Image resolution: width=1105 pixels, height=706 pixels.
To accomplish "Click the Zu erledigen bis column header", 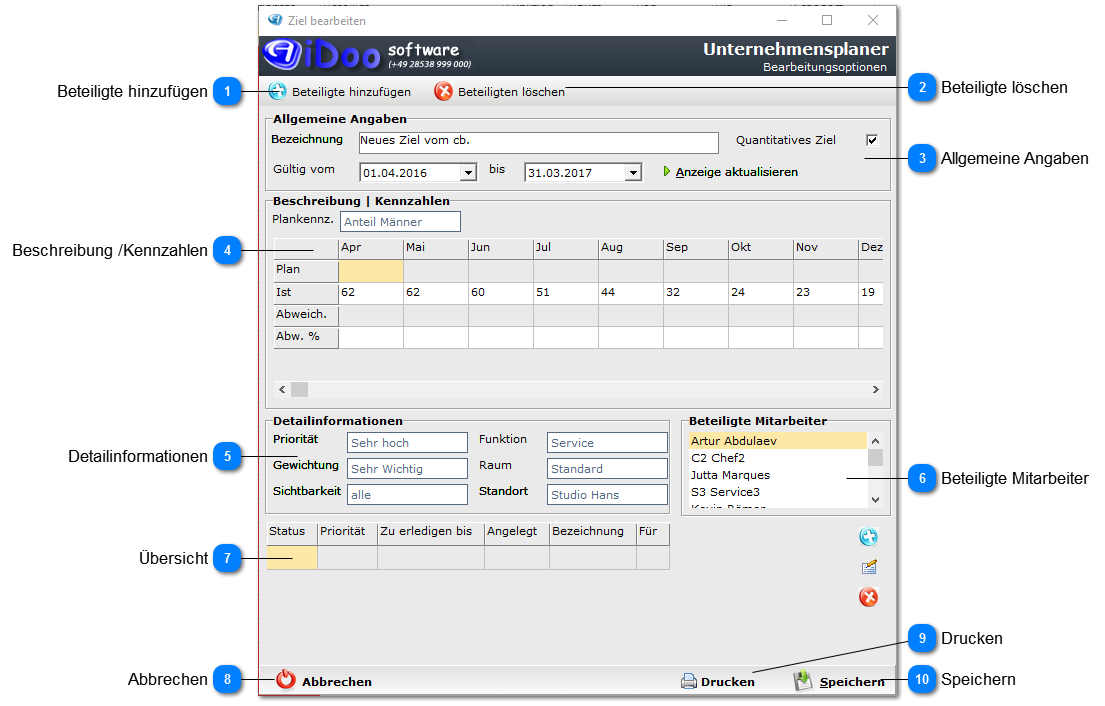I will click(x=431, y=532).
